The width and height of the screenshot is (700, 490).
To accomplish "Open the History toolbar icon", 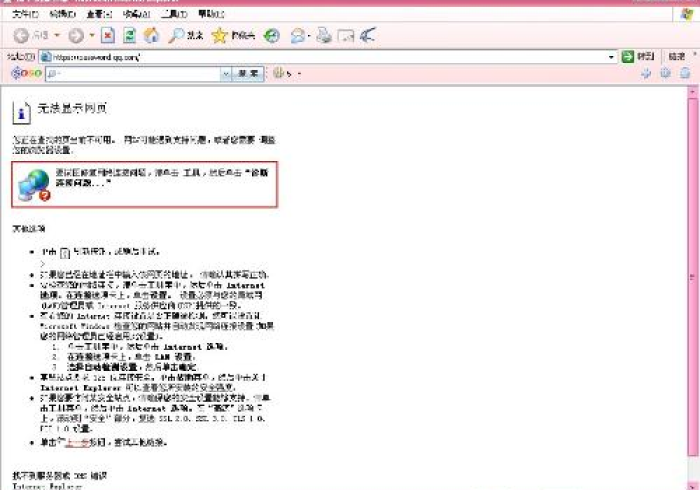I will click(x=272, y=36).
